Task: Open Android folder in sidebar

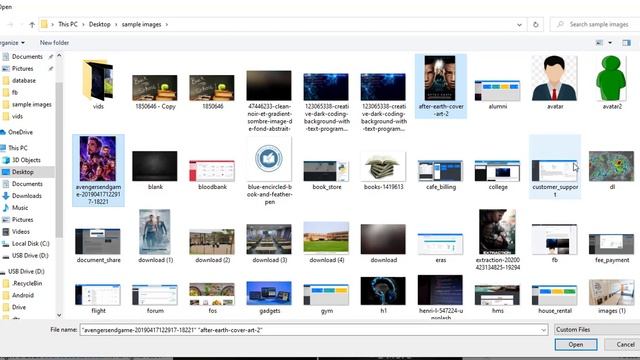Action: pyautogui.click(x=23, y=295)
